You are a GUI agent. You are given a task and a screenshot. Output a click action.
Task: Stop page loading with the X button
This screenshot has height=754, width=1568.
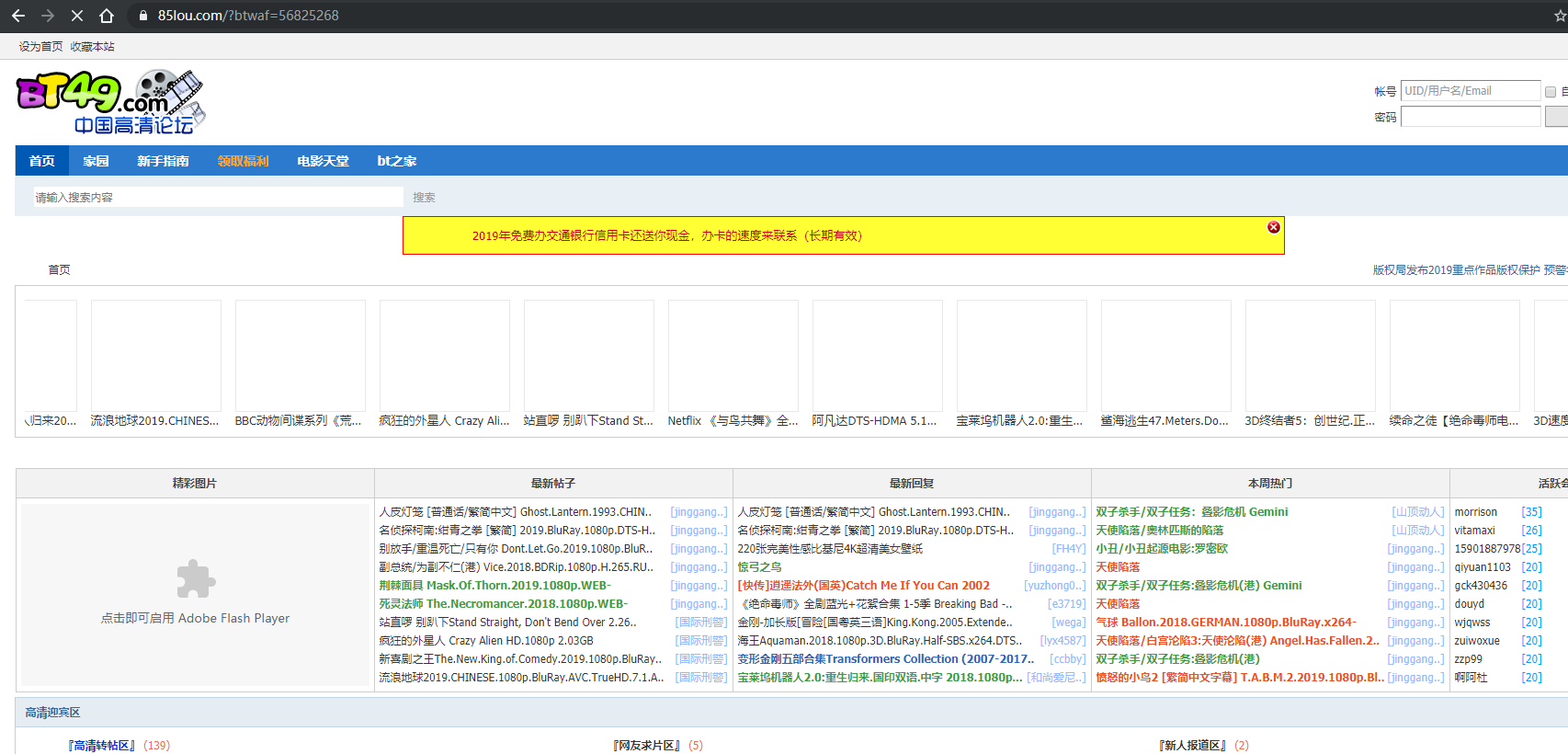(77, 16)
